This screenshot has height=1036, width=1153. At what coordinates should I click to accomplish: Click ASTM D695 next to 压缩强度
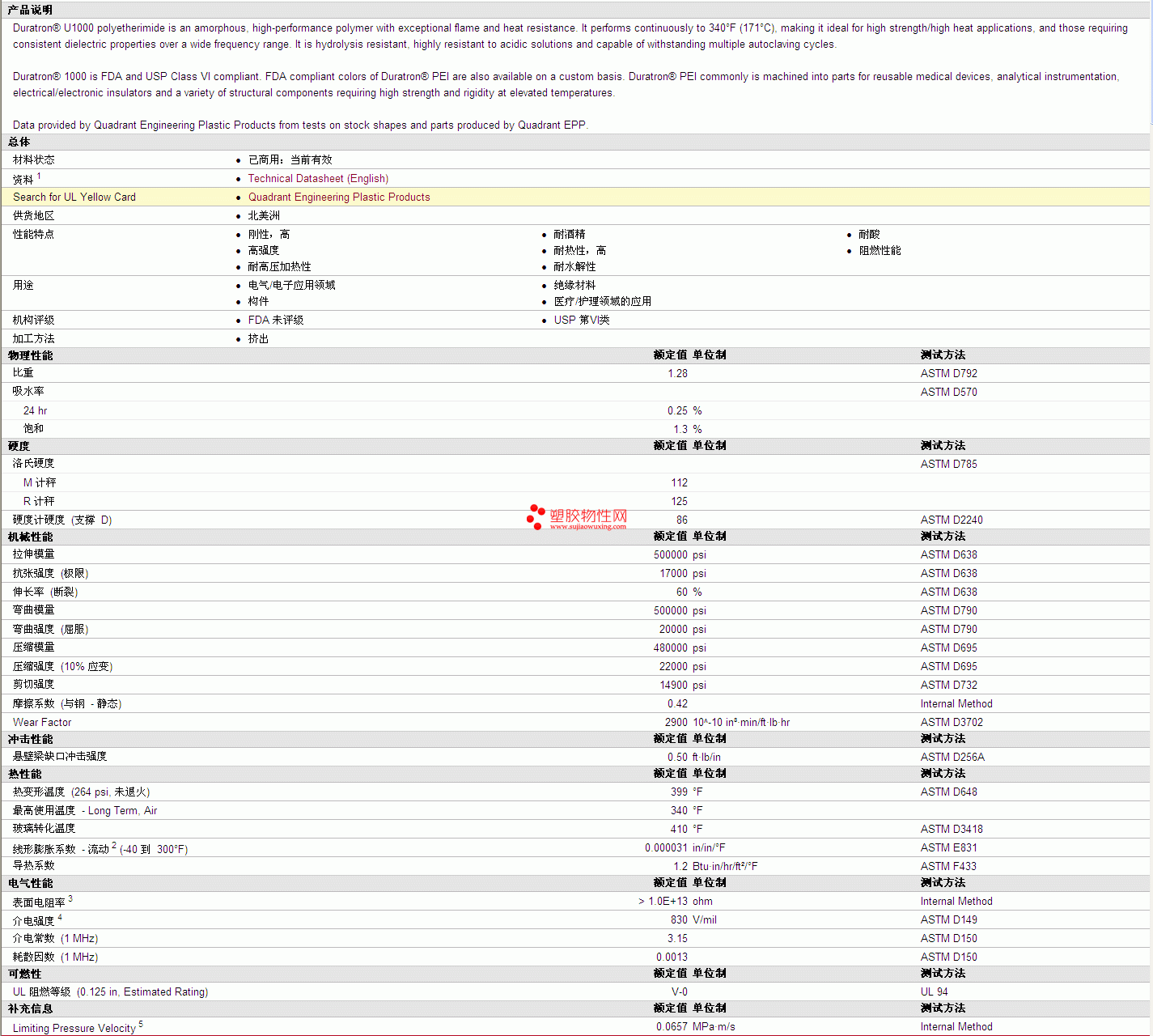948,667
